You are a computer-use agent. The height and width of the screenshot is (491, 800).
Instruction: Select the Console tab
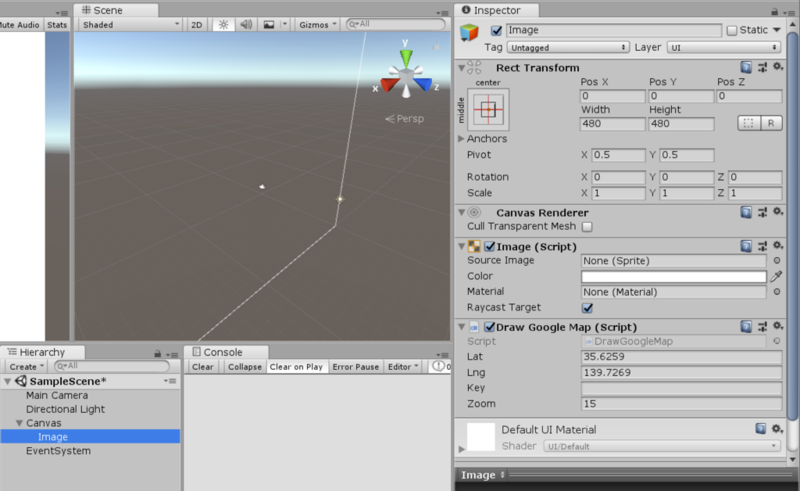click(x=227, y=352)
